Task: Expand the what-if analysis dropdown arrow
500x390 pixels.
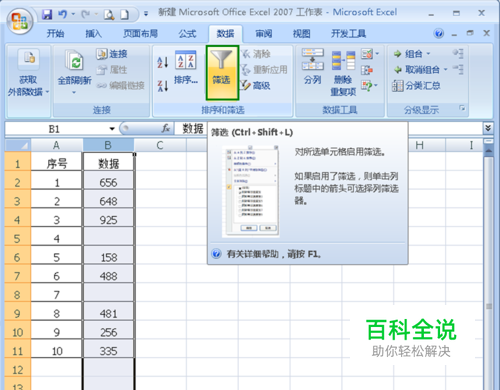Action: 376,86
